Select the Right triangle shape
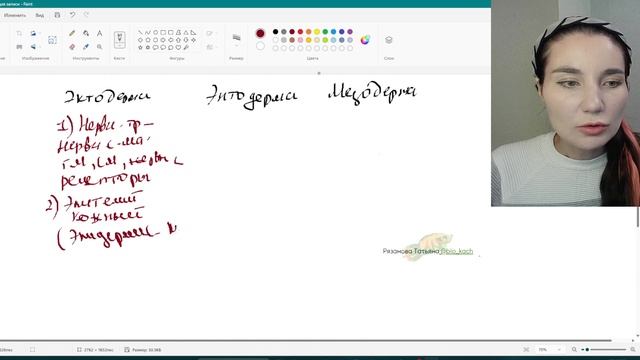This screenshot has height=360, width=640. click(x=193, y=32)
